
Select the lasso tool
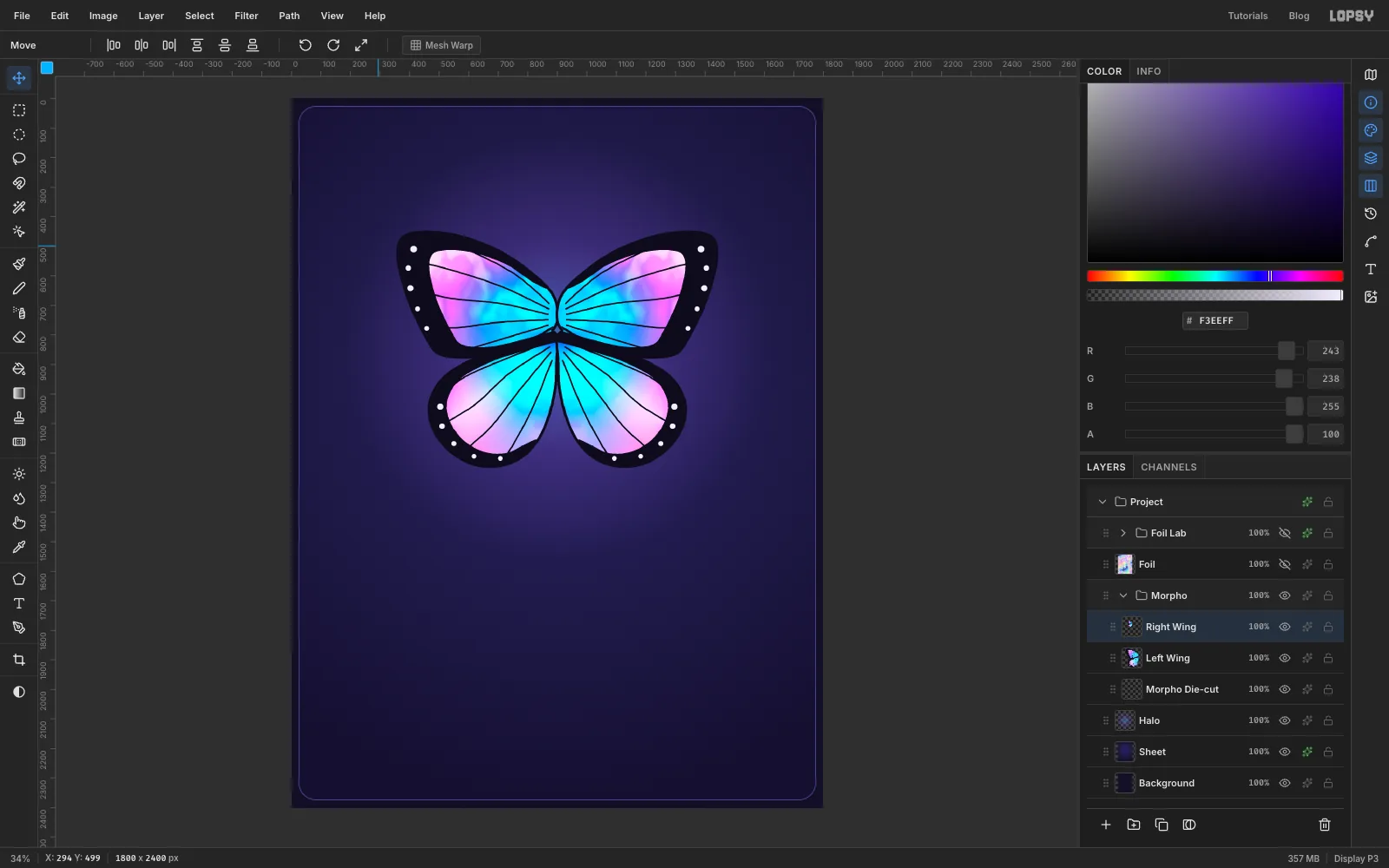coord(19,159)
